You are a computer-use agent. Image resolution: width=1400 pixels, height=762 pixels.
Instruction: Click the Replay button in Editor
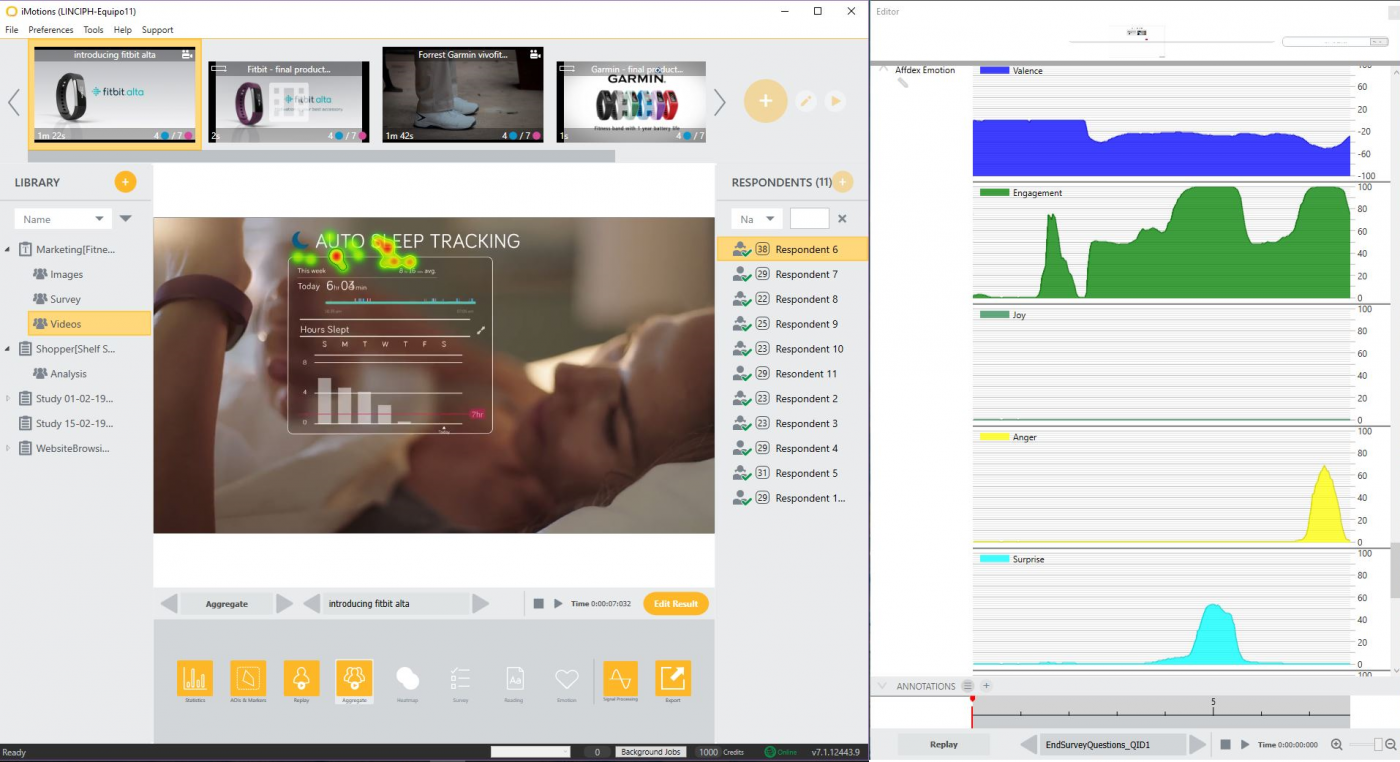pos(944,745)
